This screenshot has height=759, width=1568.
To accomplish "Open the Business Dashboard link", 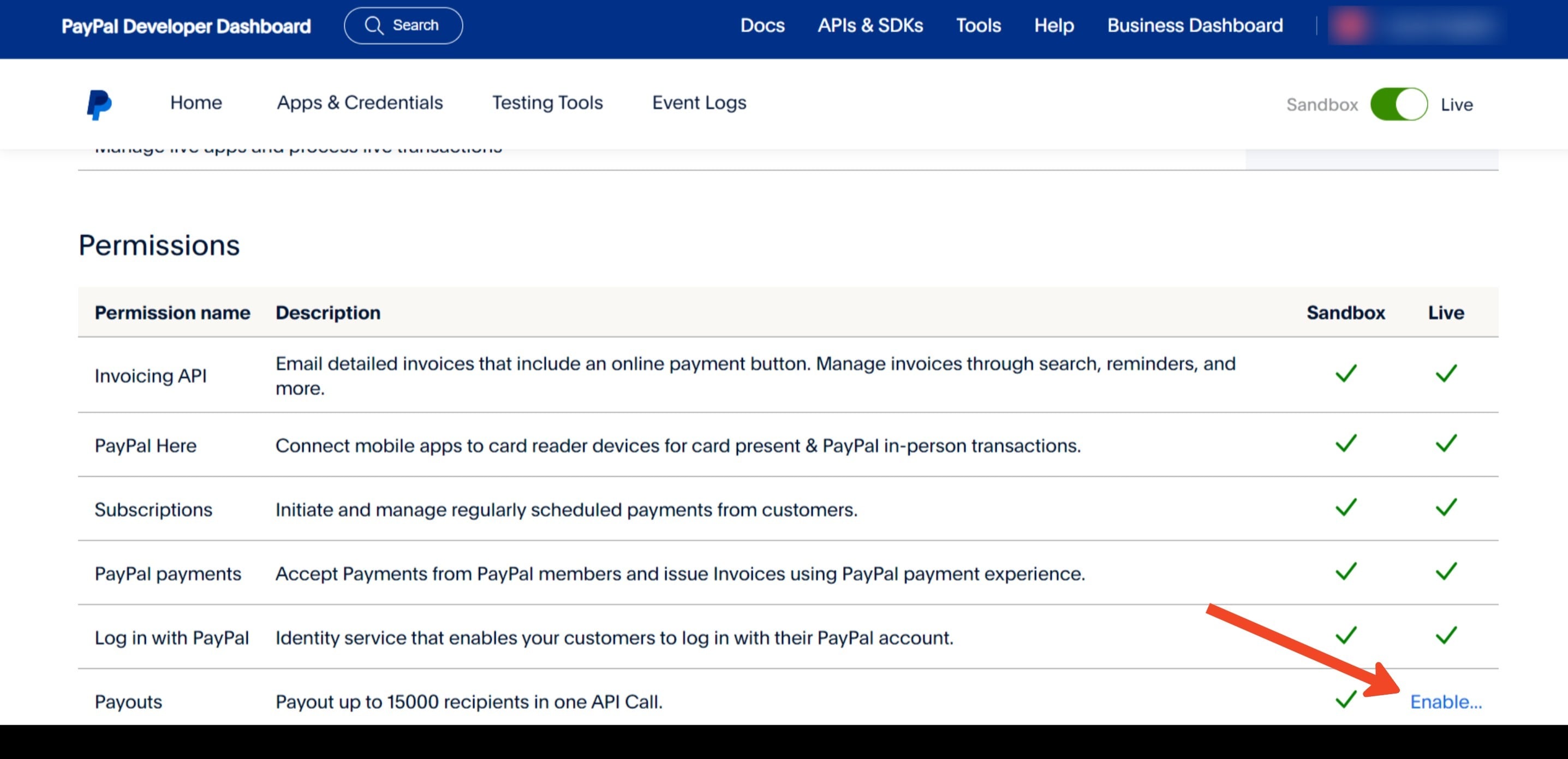I will click(x=1194, y=26).
